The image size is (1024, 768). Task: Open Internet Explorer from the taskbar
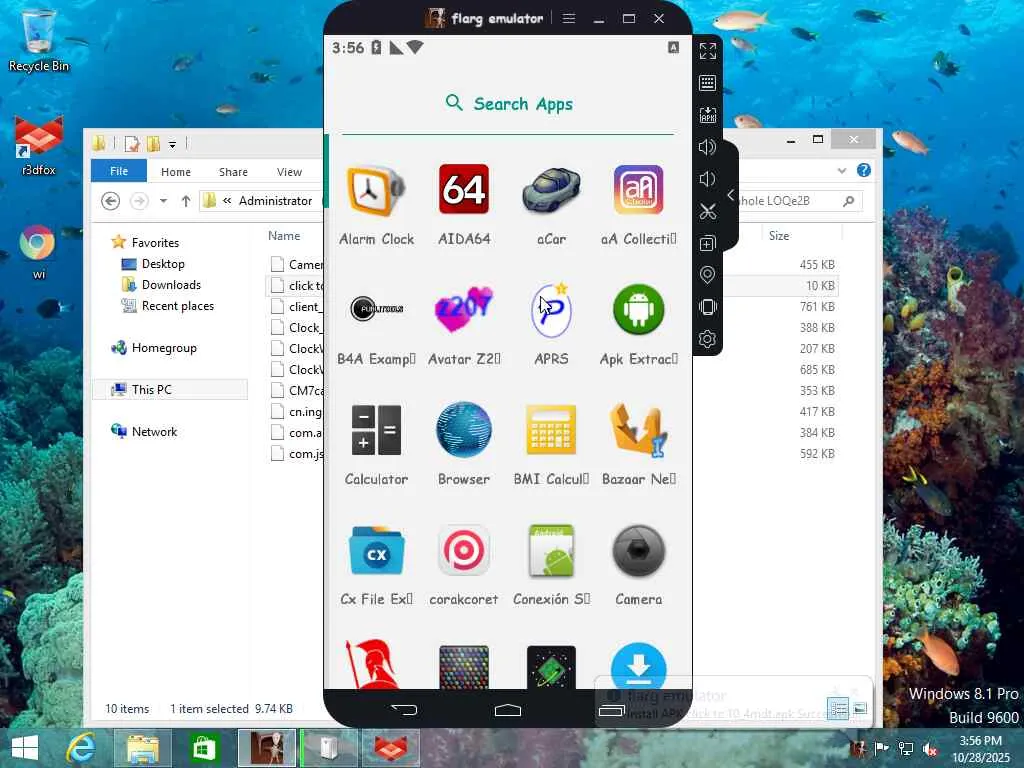81,748
